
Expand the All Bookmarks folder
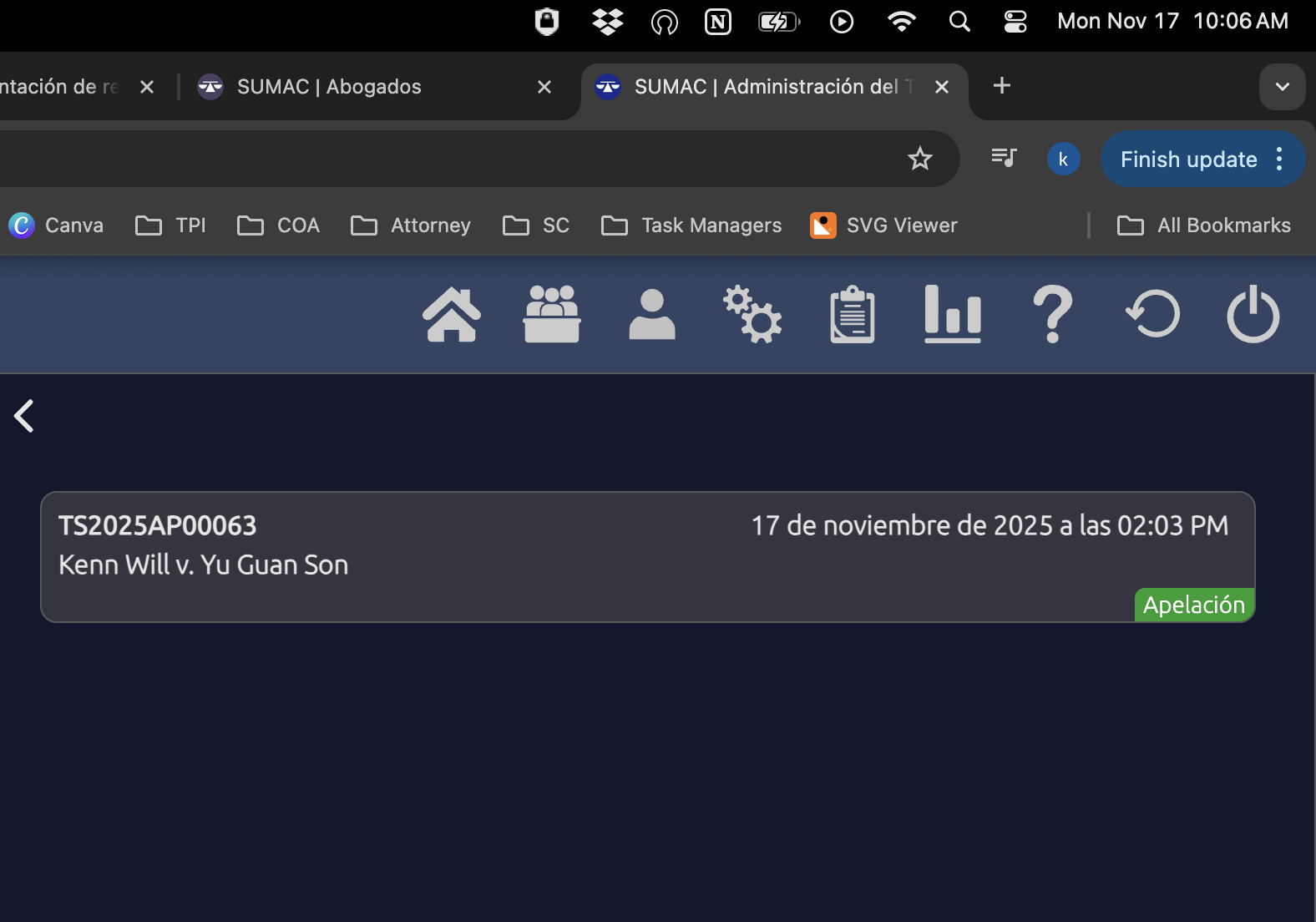(x=1204, y=225)
